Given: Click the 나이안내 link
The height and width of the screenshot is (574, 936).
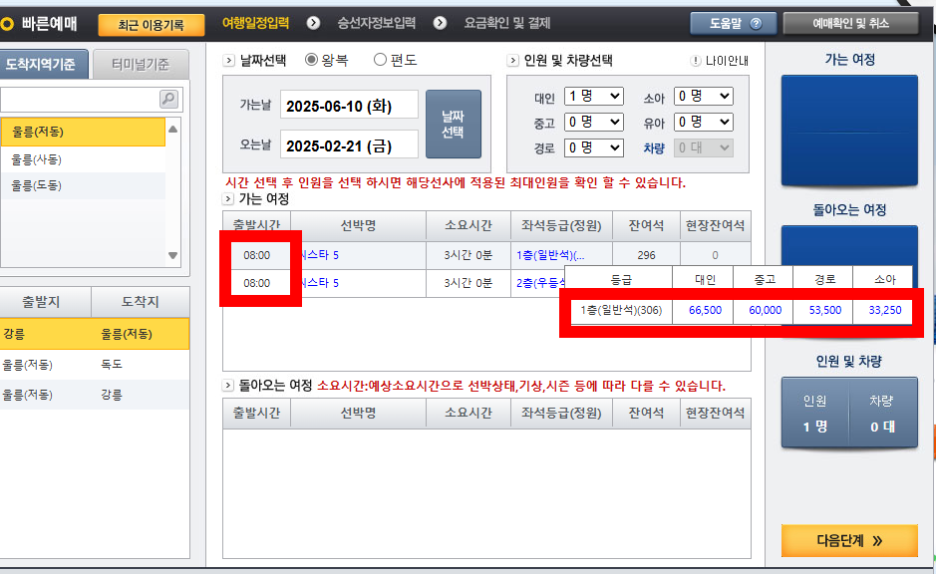Looking at the screenshot, I should tap(726, 61).
